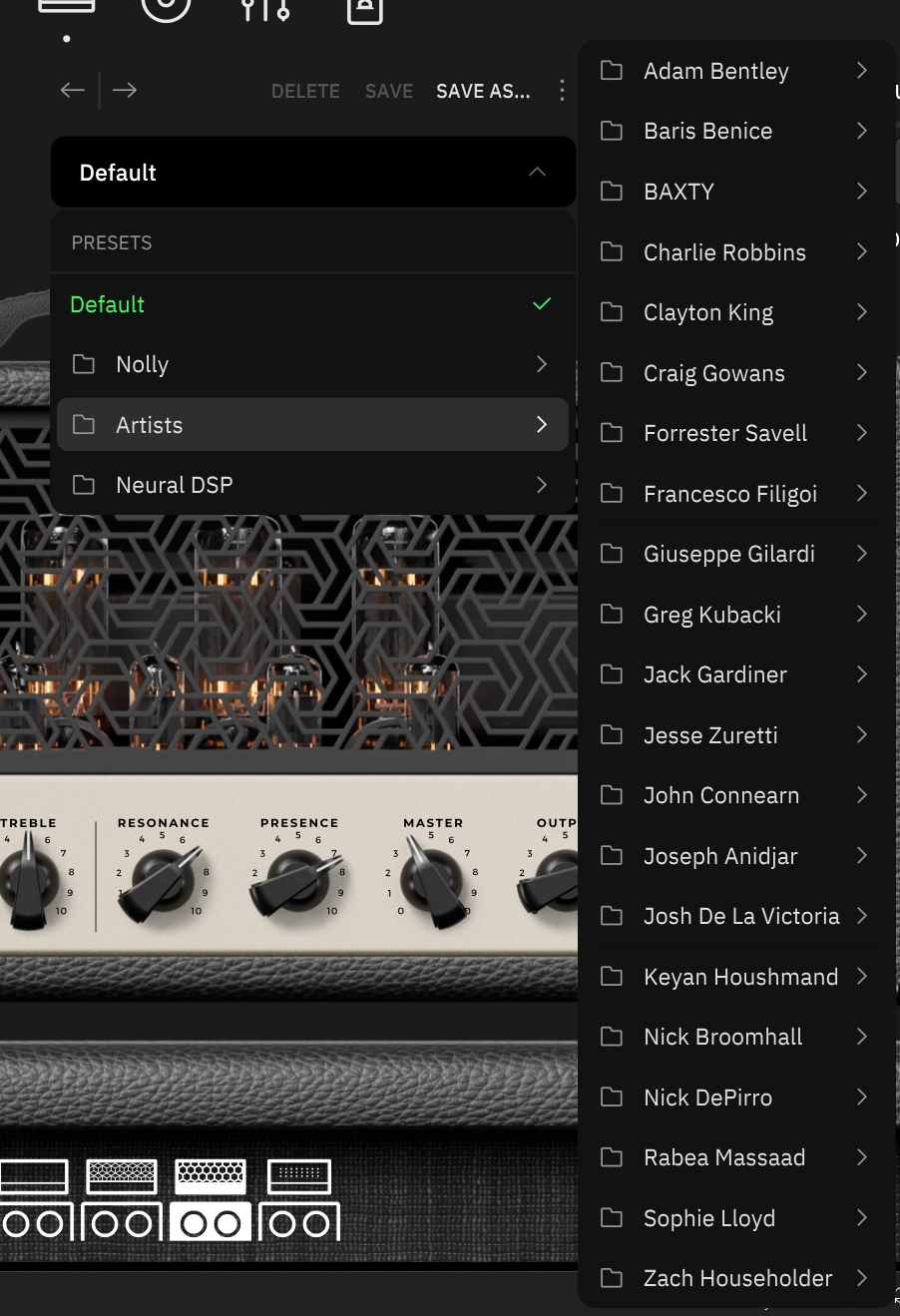
Task: Expand Neural DSP folder via its chevron
Action: click(x=542, y=485)
